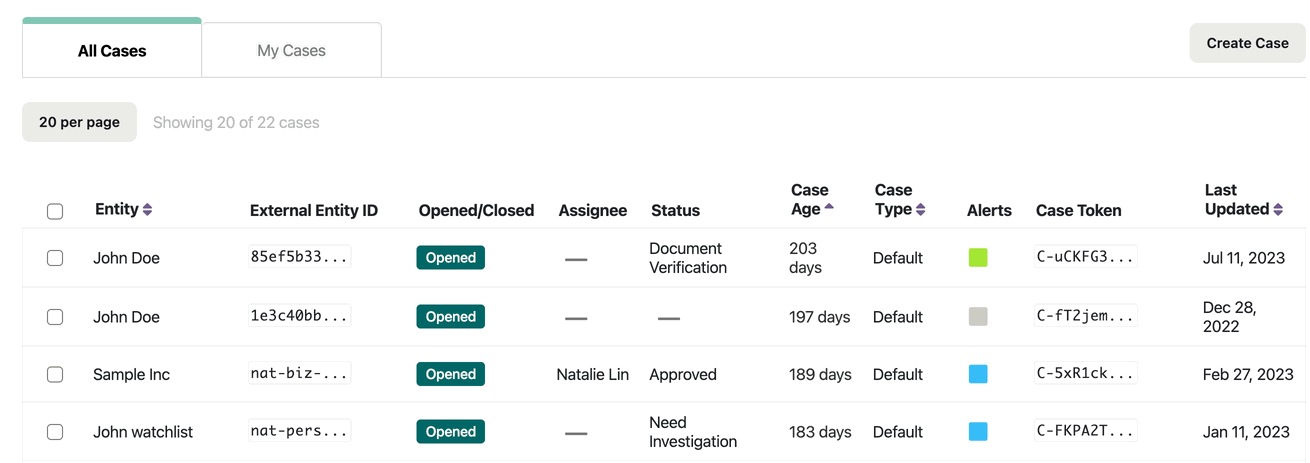Image resolution: width=1310 pixels, height=463 pixels.
Task: Click the 203 days case age
Action: tap(805, 258)
